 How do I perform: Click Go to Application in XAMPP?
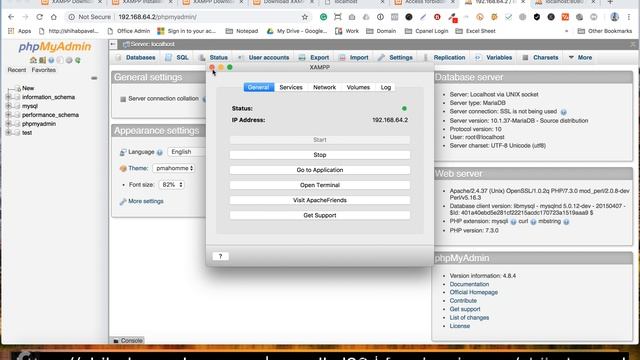(320, 170)
